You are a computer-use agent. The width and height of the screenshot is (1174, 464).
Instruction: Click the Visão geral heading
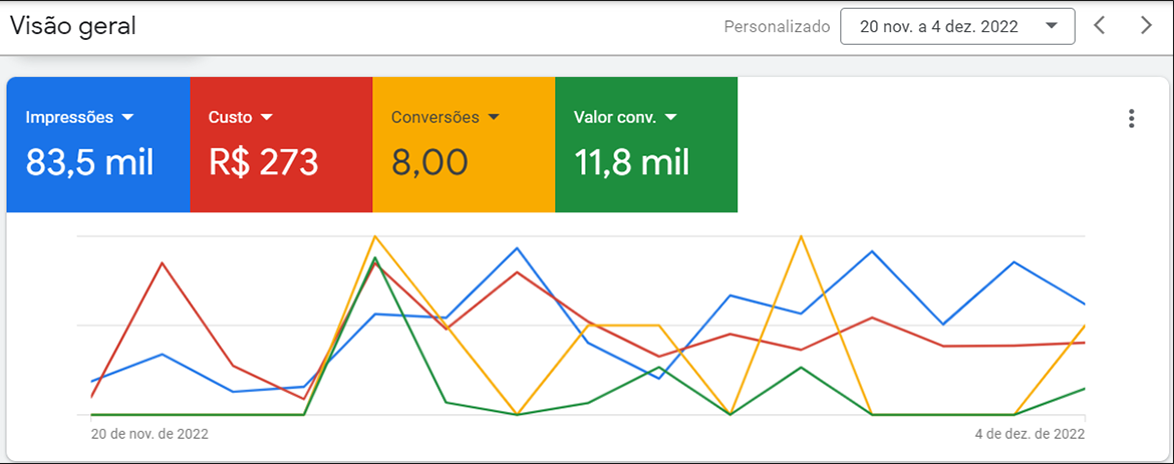coord(73,26)
